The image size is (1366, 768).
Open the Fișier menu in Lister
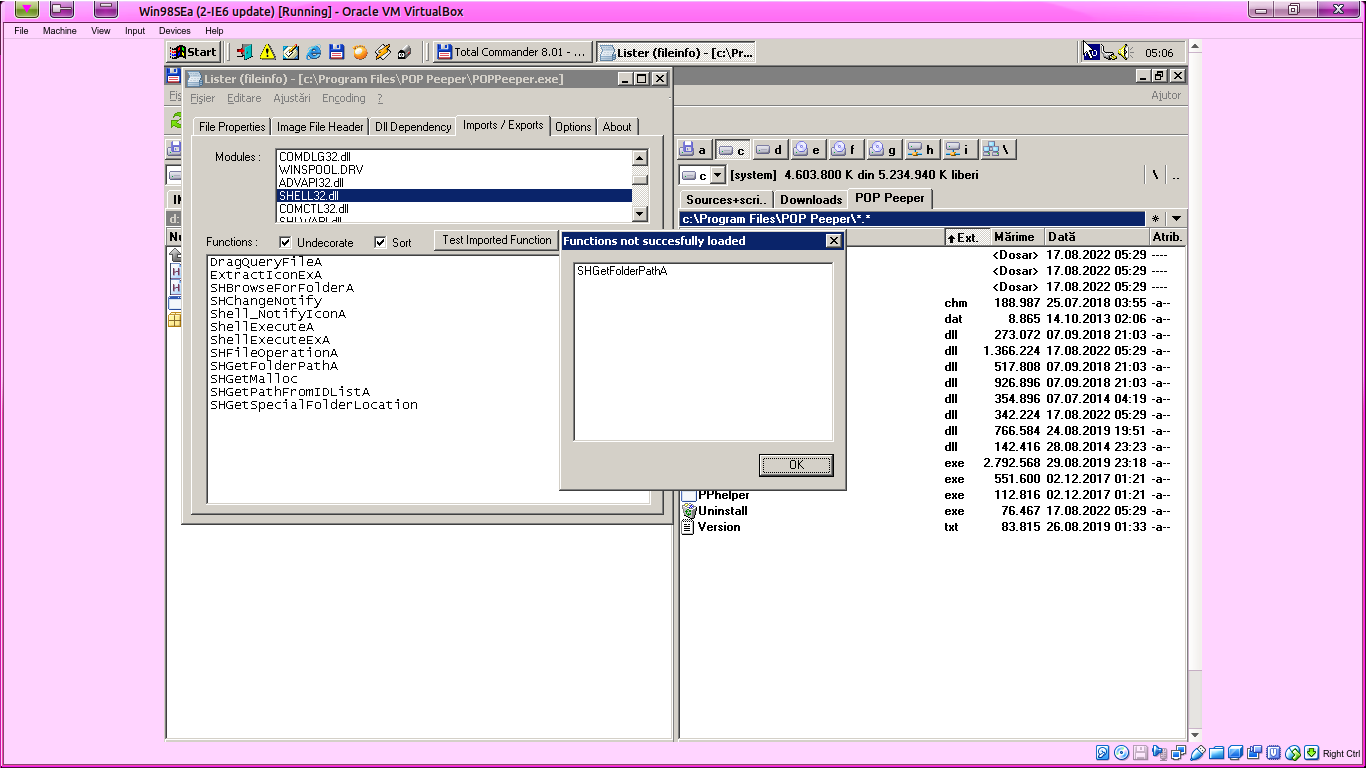[x=202, y=98]
